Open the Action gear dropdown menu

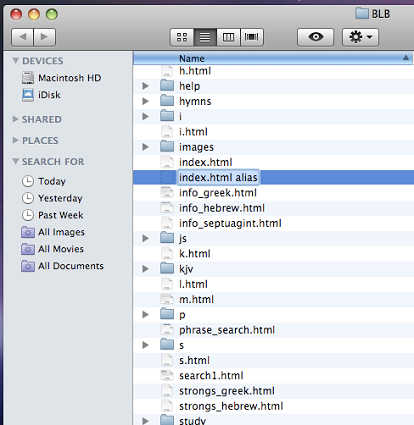coord(360,37)
